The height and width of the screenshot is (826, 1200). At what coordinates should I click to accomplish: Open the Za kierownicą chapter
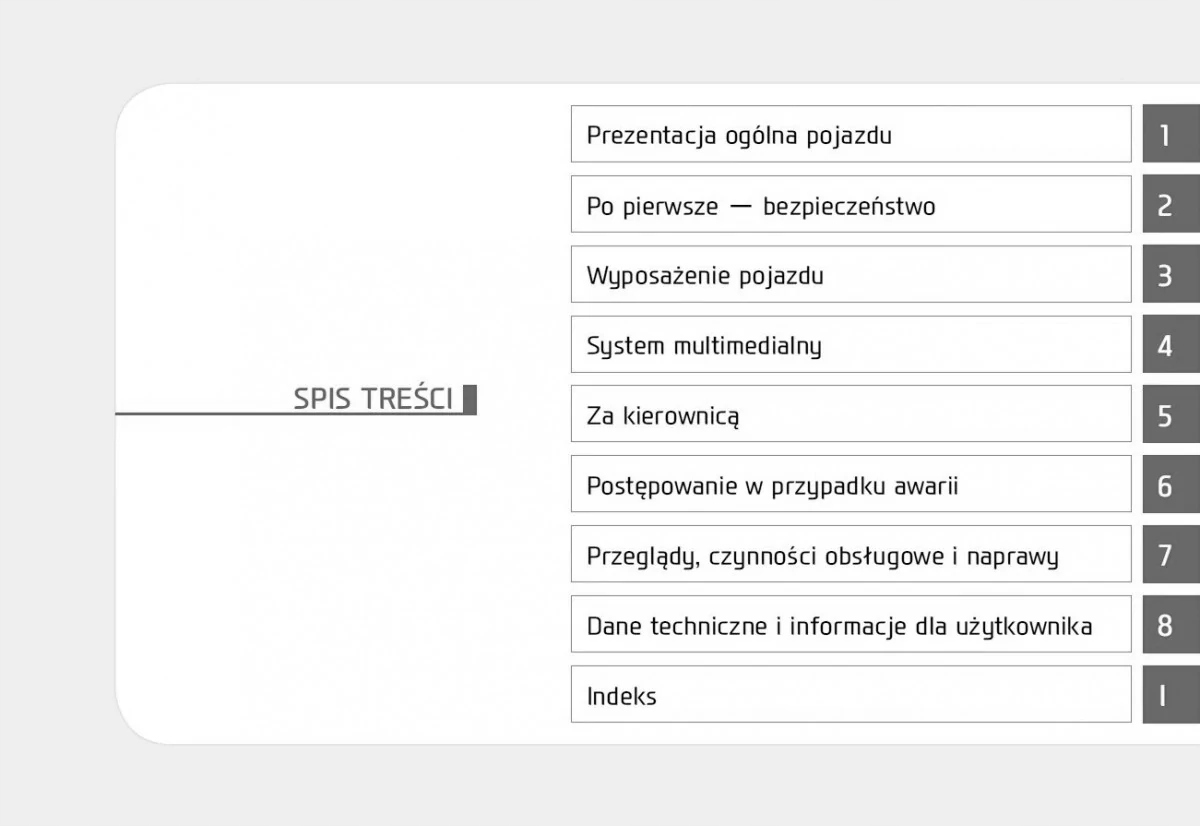point(850,415)
